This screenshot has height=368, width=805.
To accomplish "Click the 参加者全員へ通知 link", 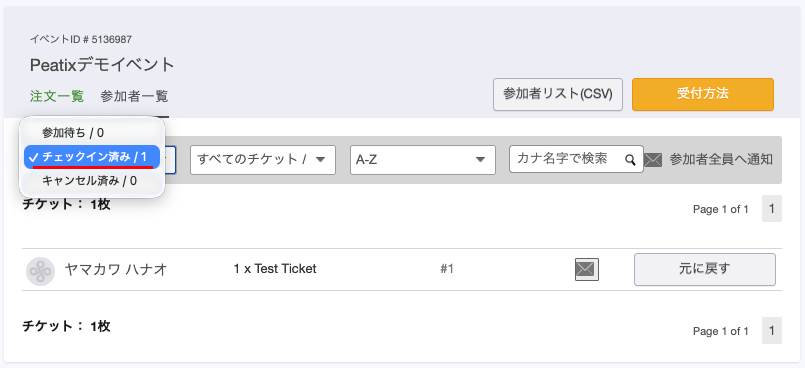I will pos(721,160).
